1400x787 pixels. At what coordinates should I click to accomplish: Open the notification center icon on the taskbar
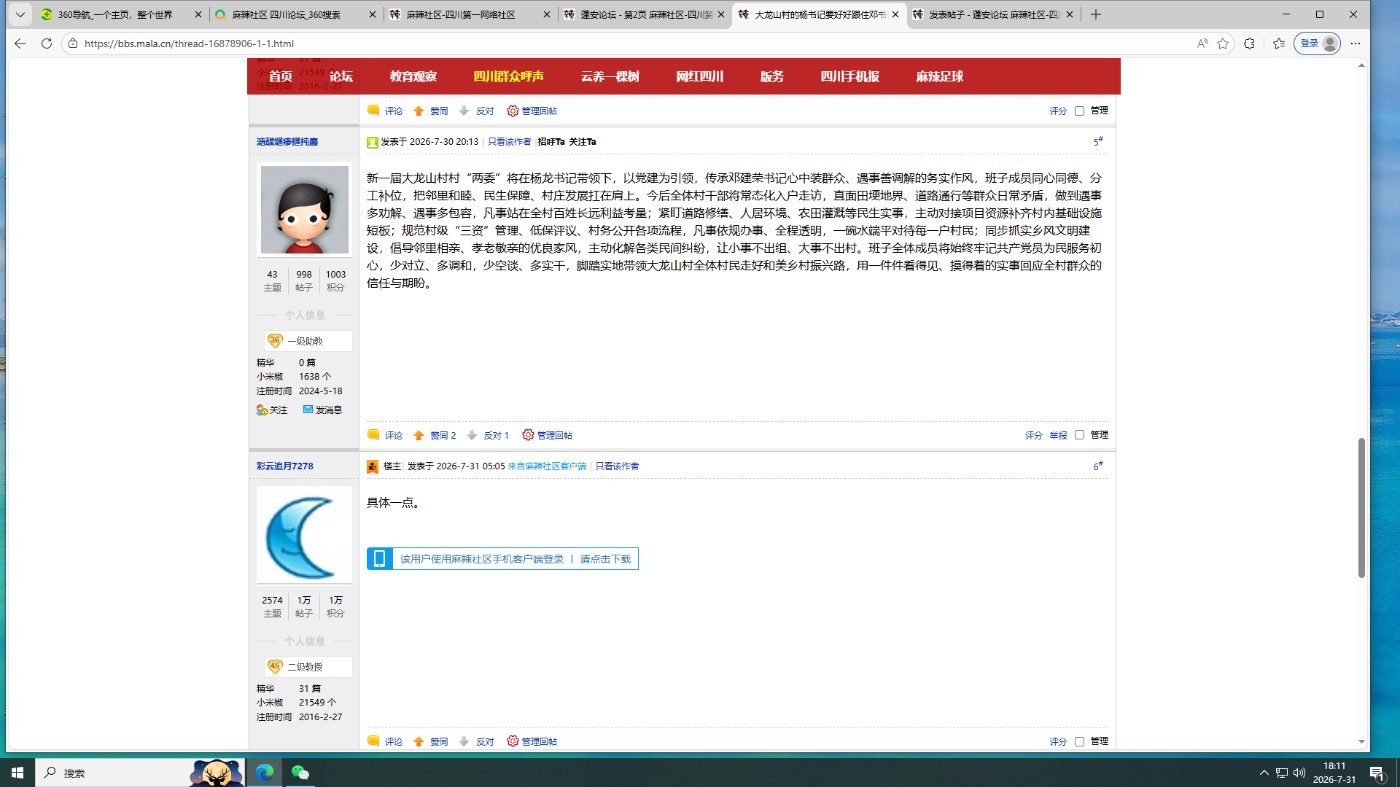[1377, 773]
